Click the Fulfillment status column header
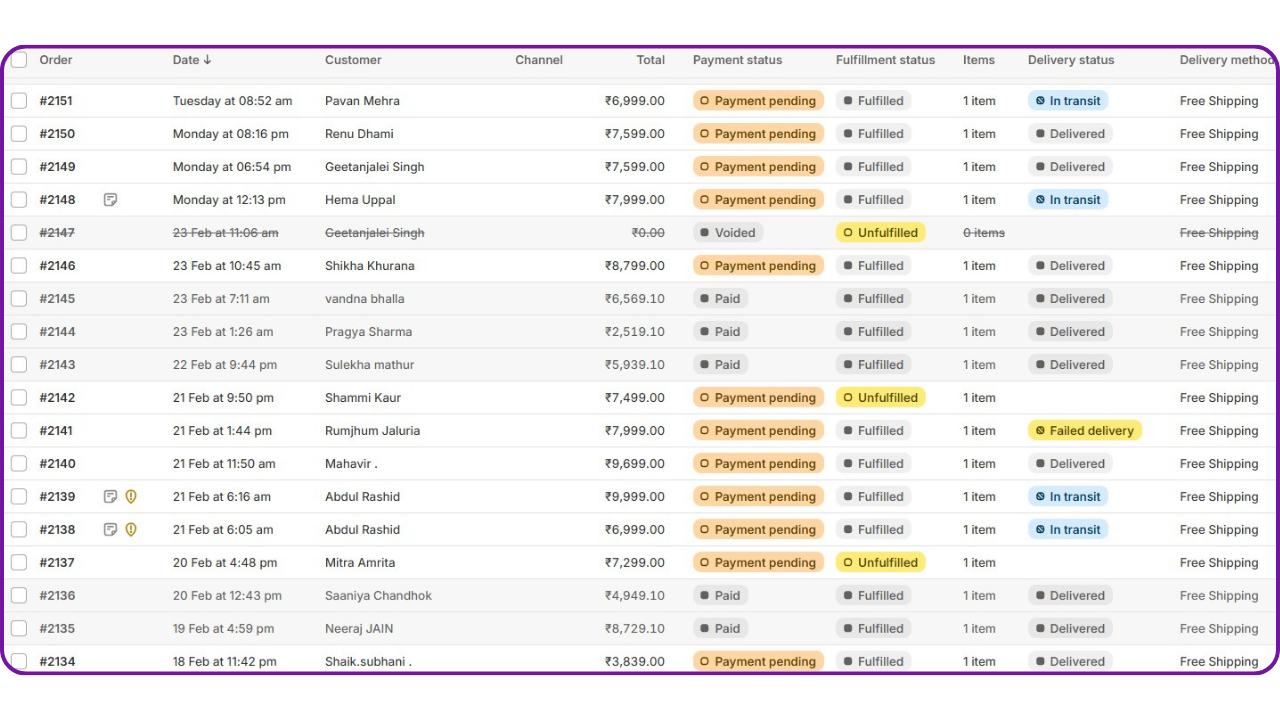The image size is (1280, 720). click(x=885, y=60)
